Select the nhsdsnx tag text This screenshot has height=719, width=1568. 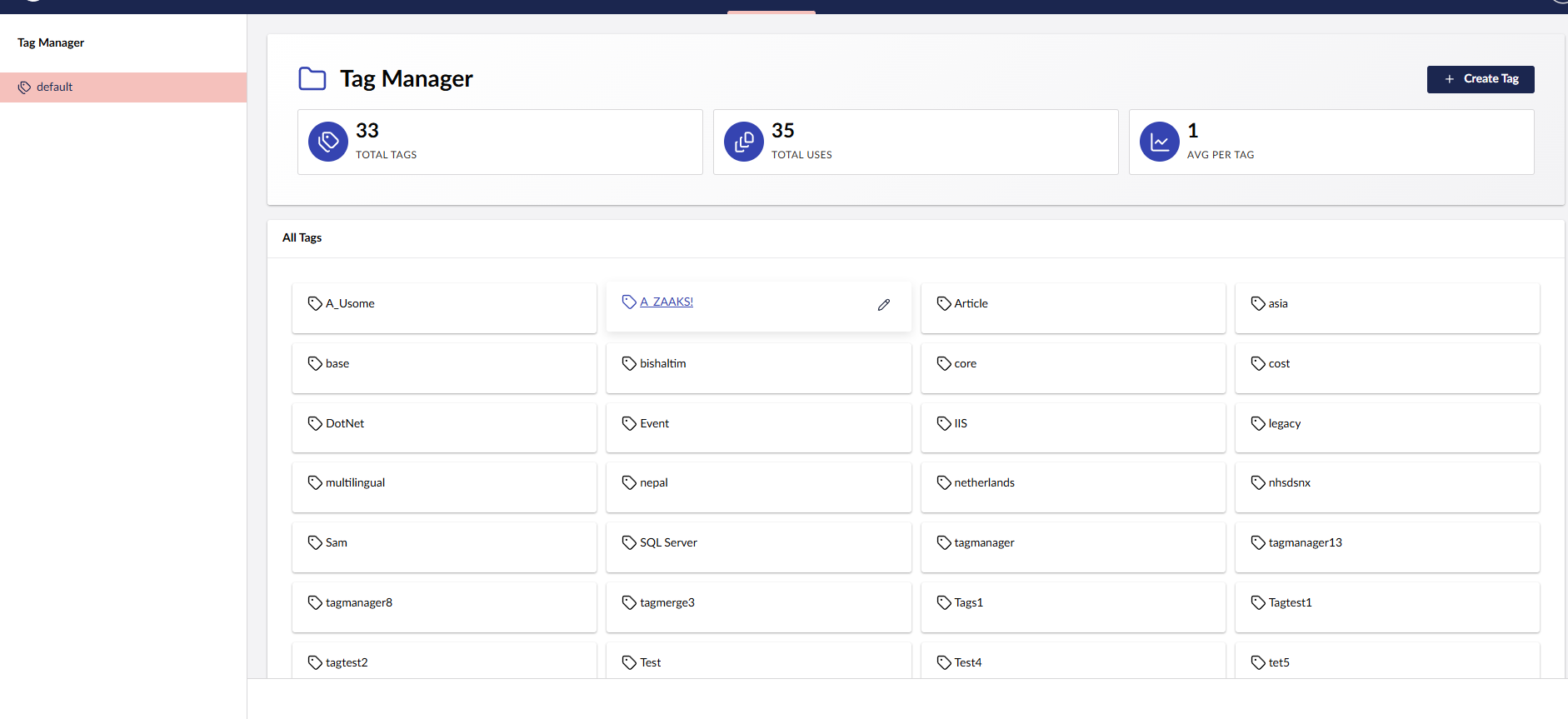(x=1290, y=482)
